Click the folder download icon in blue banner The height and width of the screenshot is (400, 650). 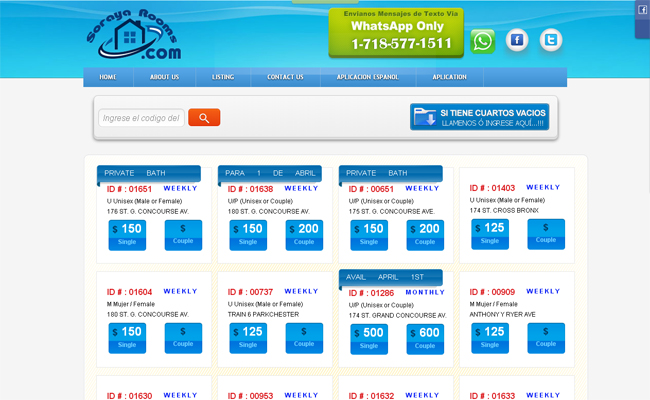[x=424, y=117]
